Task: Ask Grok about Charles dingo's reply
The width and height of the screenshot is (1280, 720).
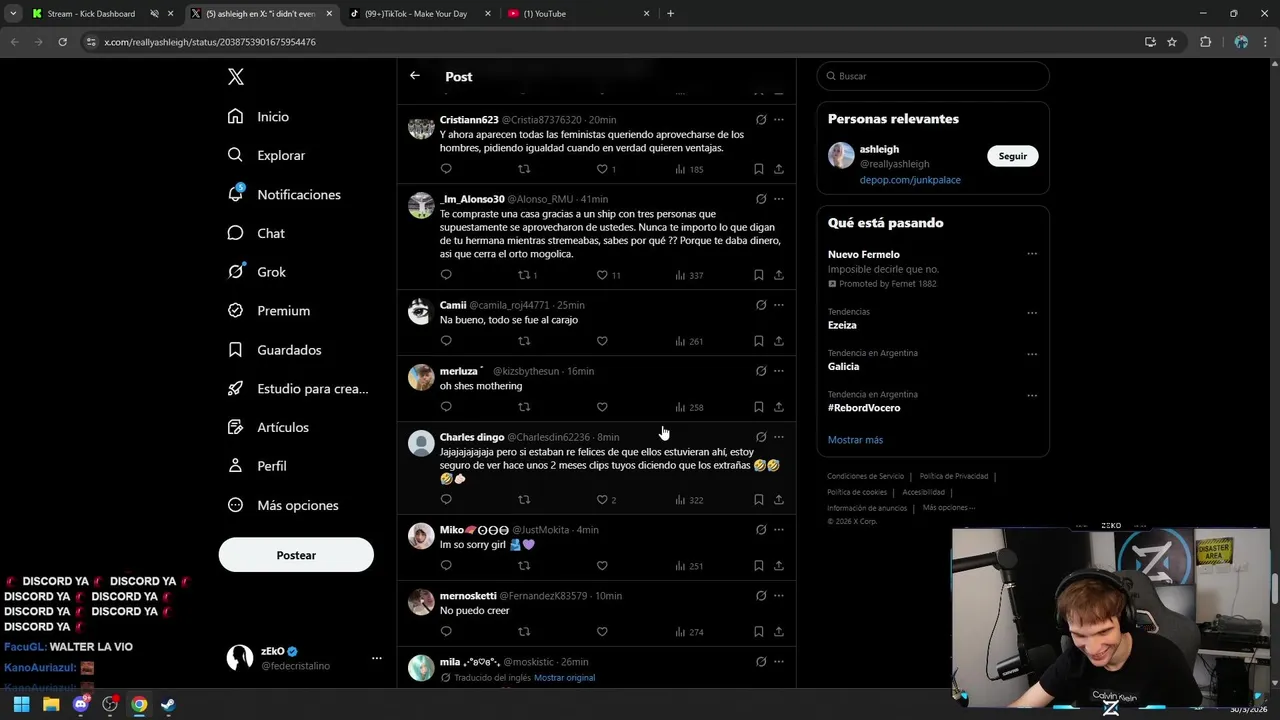Action: (761, 437)
